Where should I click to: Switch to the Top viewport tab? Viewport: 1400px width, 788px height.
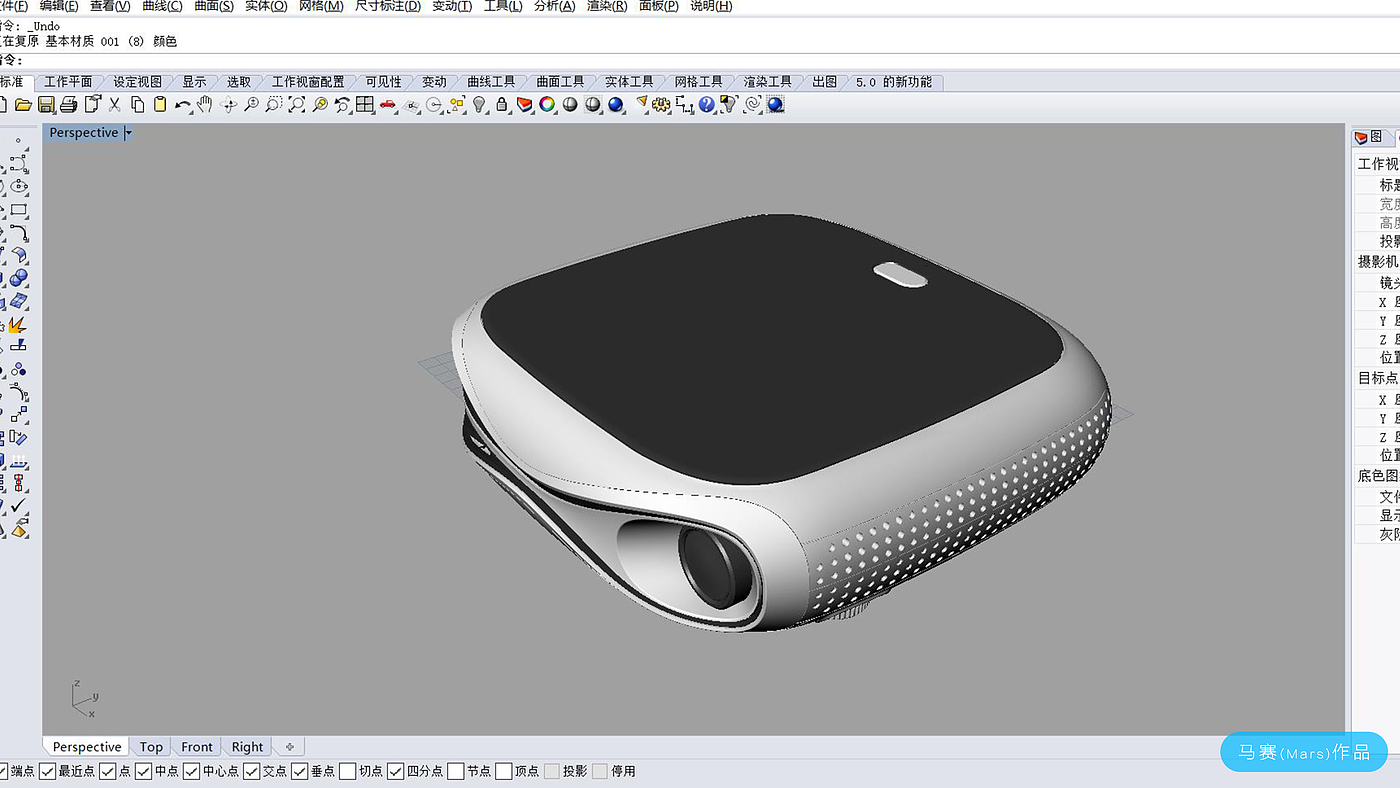[151, 747]
